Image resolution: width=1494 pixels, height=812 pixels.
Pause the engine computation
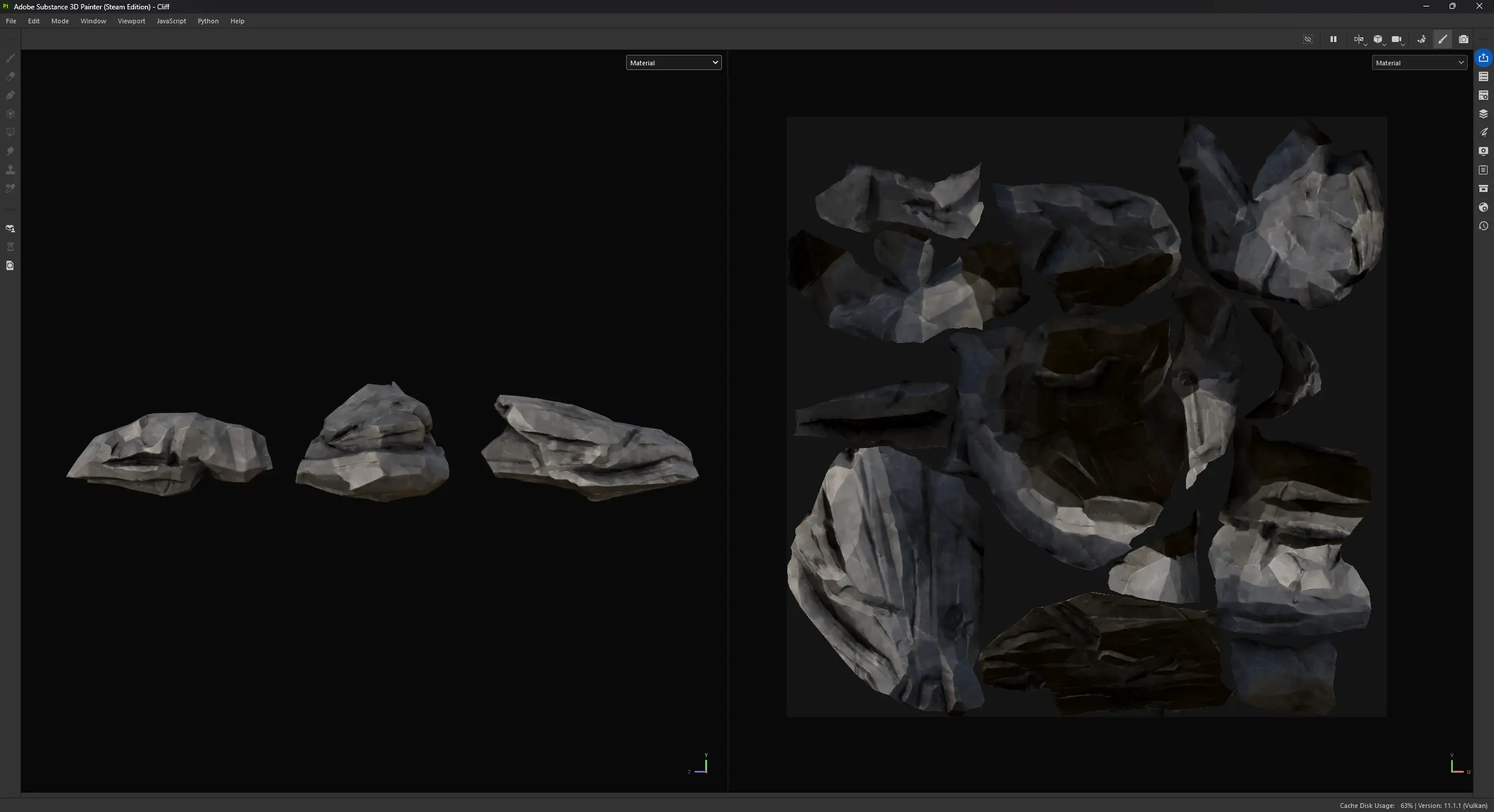1333,39
